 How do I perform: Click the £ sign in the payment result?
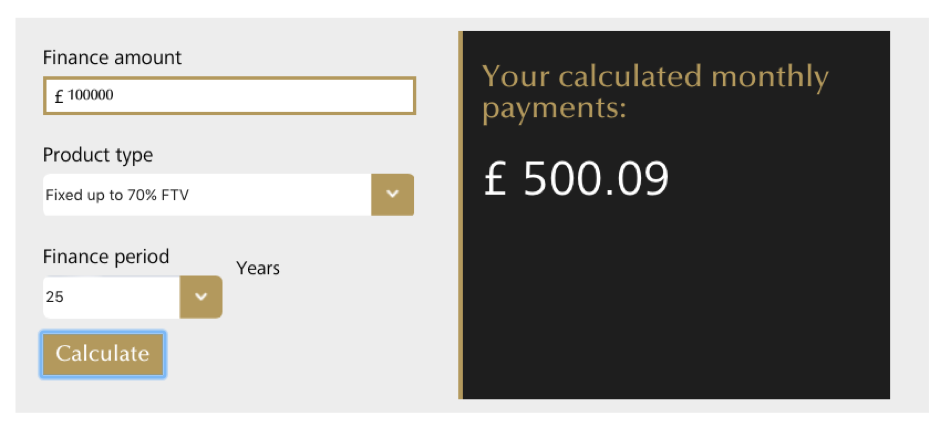496,179
